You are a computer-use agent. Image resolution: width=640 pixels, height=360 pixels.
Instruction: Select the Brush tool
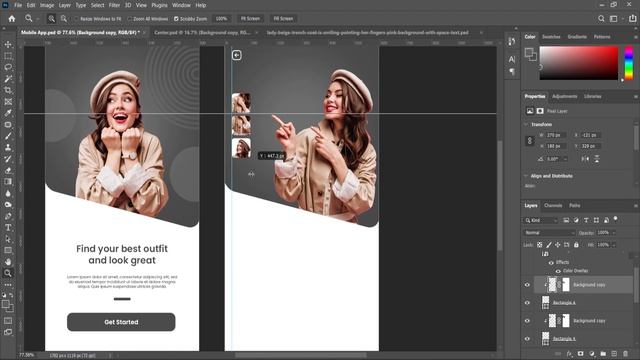pos(8,136)
